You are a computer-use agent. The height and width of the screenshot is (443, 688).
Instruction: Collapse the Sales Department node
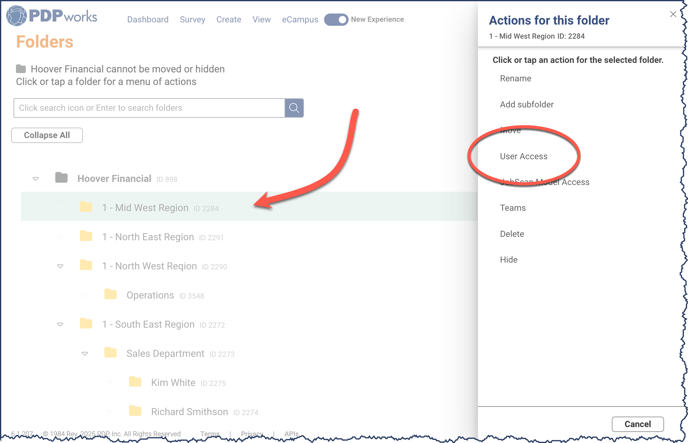[x=85, y=354]
